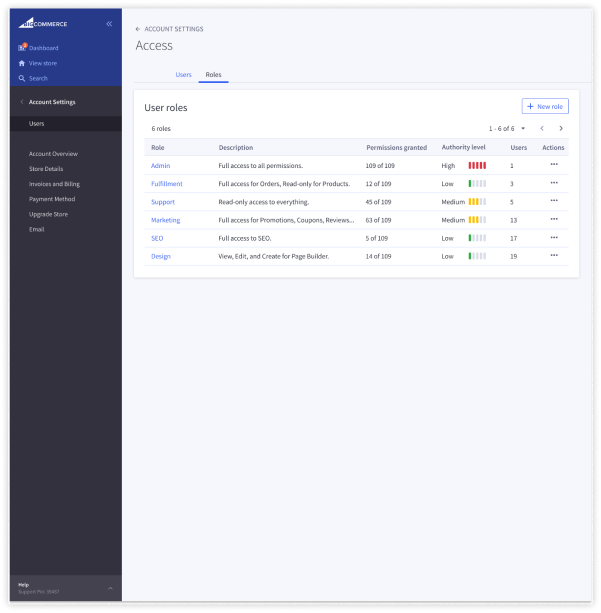The height and width of the screenshot is (613, 601).
Task: Open Account Overview menu item
Action: (x=53, y=154)
